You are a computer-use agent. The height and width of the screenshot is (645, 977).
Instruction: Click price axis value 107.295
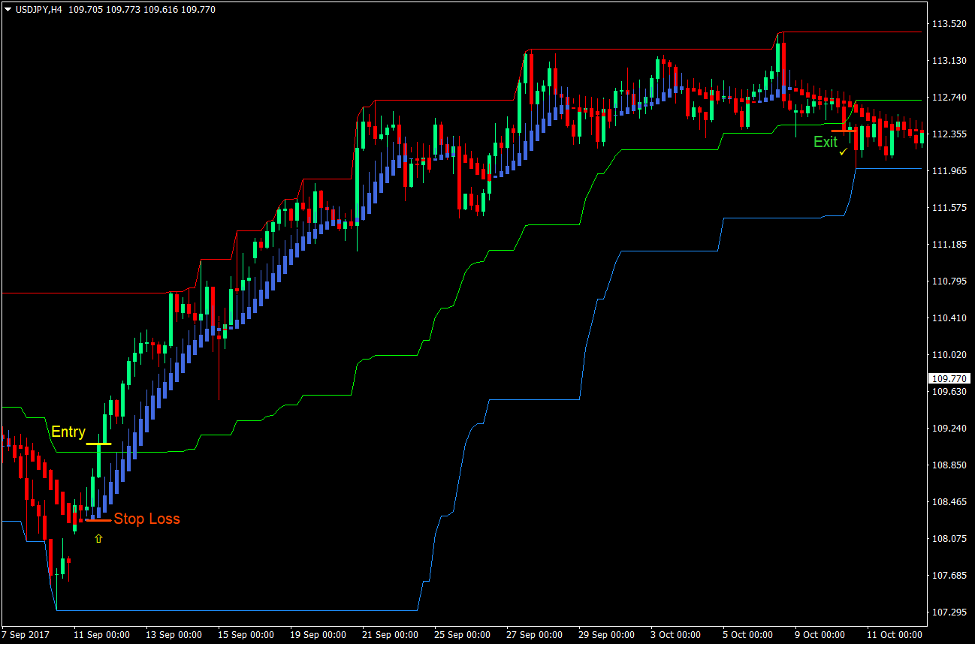pyautogui.click(x=949, y=612)
